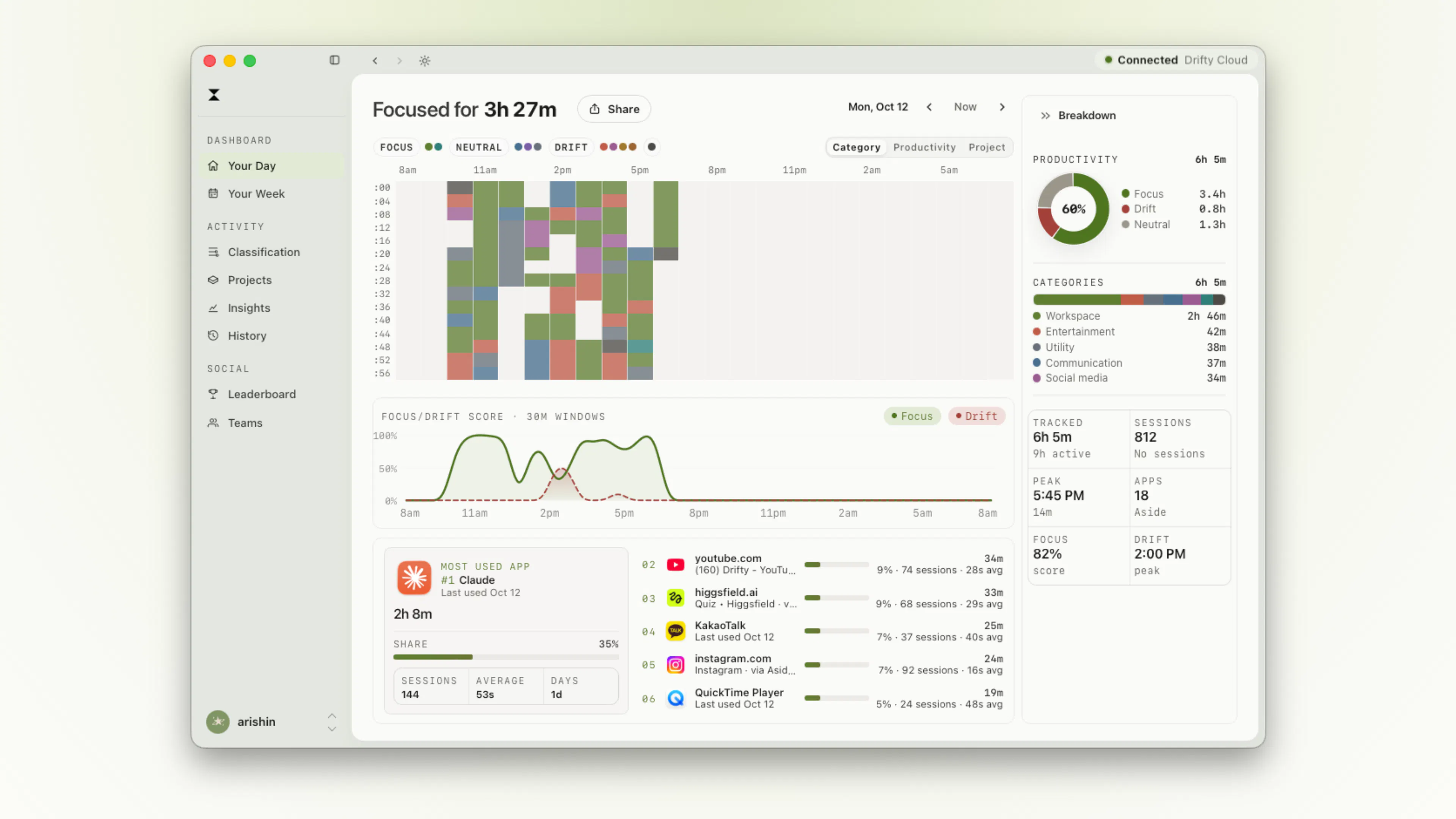Click the Workspace category row
The height and width of the screenshot is (819, 1456).
pos(1129,316)
